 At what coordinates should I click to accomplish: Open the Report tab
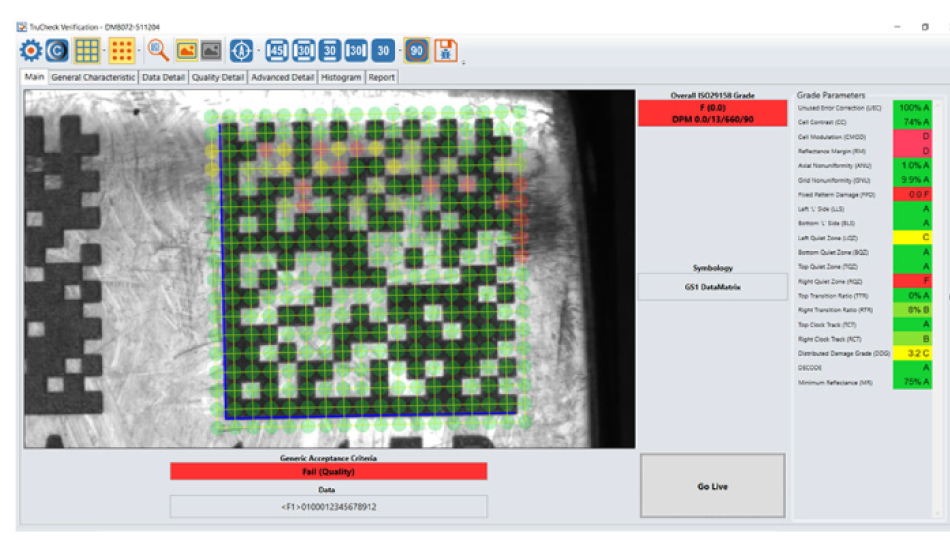coord(381,78)
